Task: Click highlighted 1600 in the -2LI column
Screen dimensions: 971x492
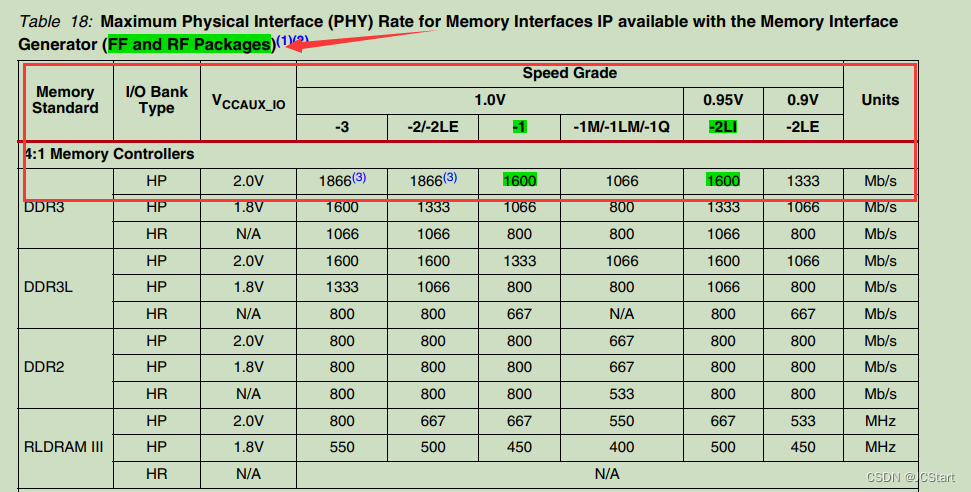Action: (x=723, y=180)
